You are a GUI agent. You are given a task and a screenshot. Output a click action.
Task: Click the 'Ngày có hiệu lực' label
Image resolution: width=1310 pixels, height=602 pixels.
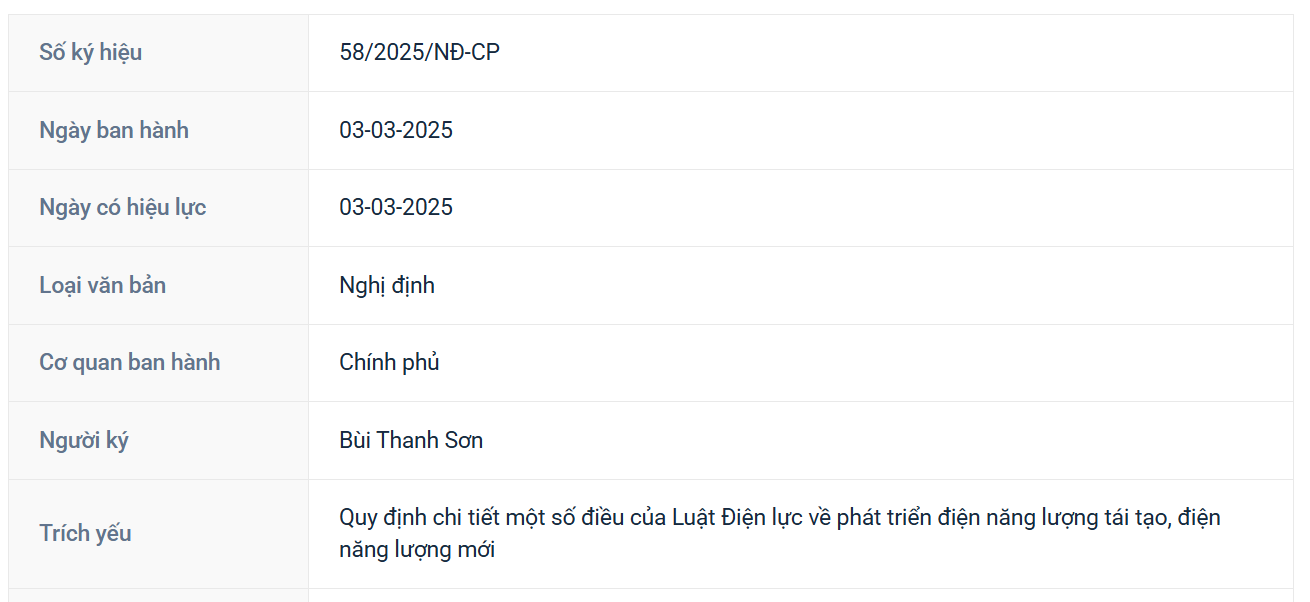coord(123,207)
